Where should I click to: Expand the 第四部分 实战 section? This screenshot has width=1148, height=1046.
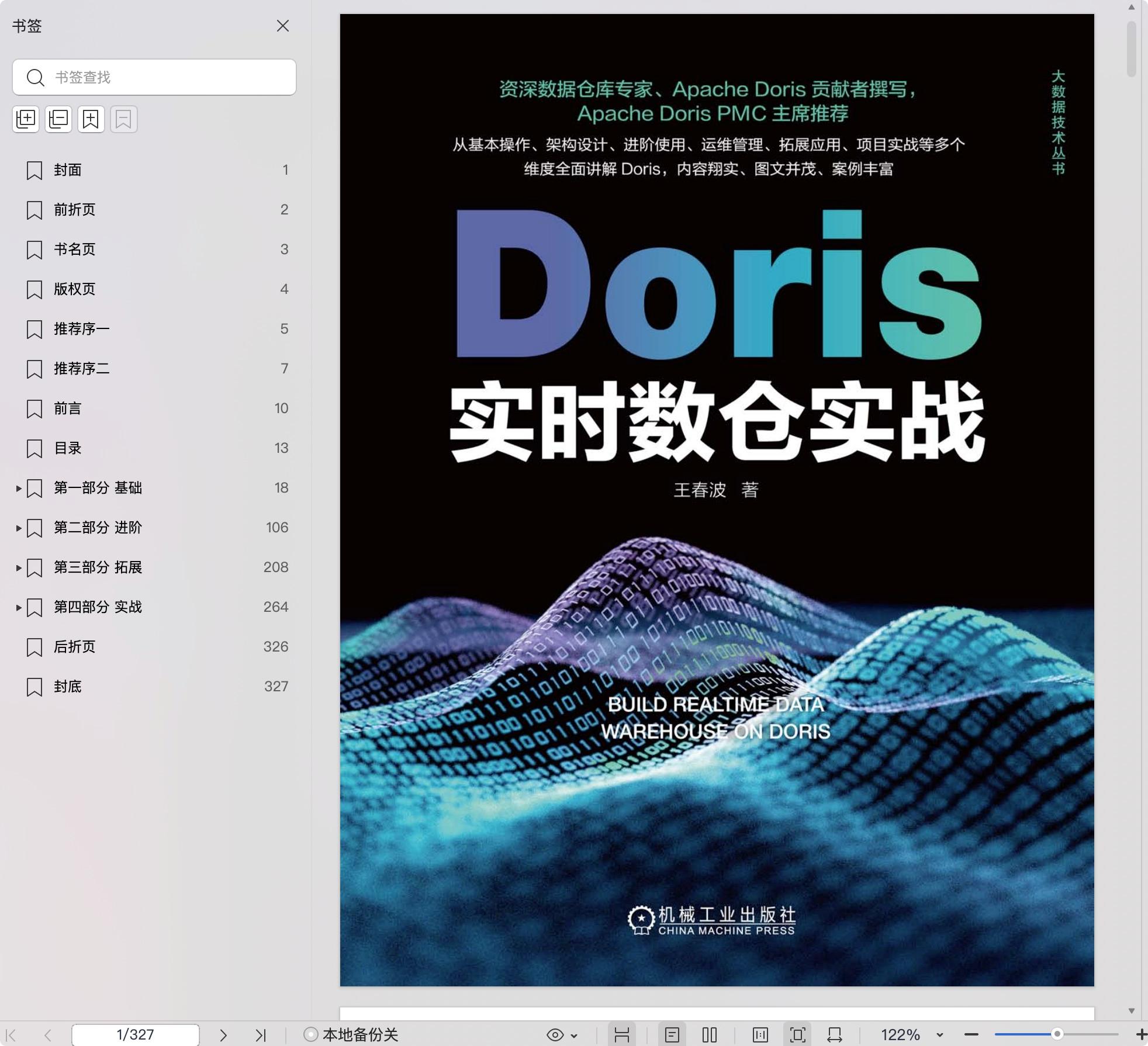coord(19,607)
